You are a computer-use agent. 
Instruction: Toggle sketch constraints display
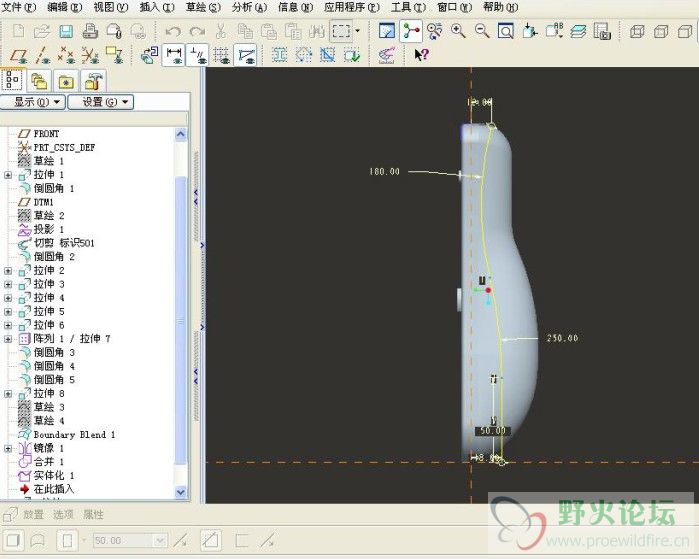(x=197, y=55)
